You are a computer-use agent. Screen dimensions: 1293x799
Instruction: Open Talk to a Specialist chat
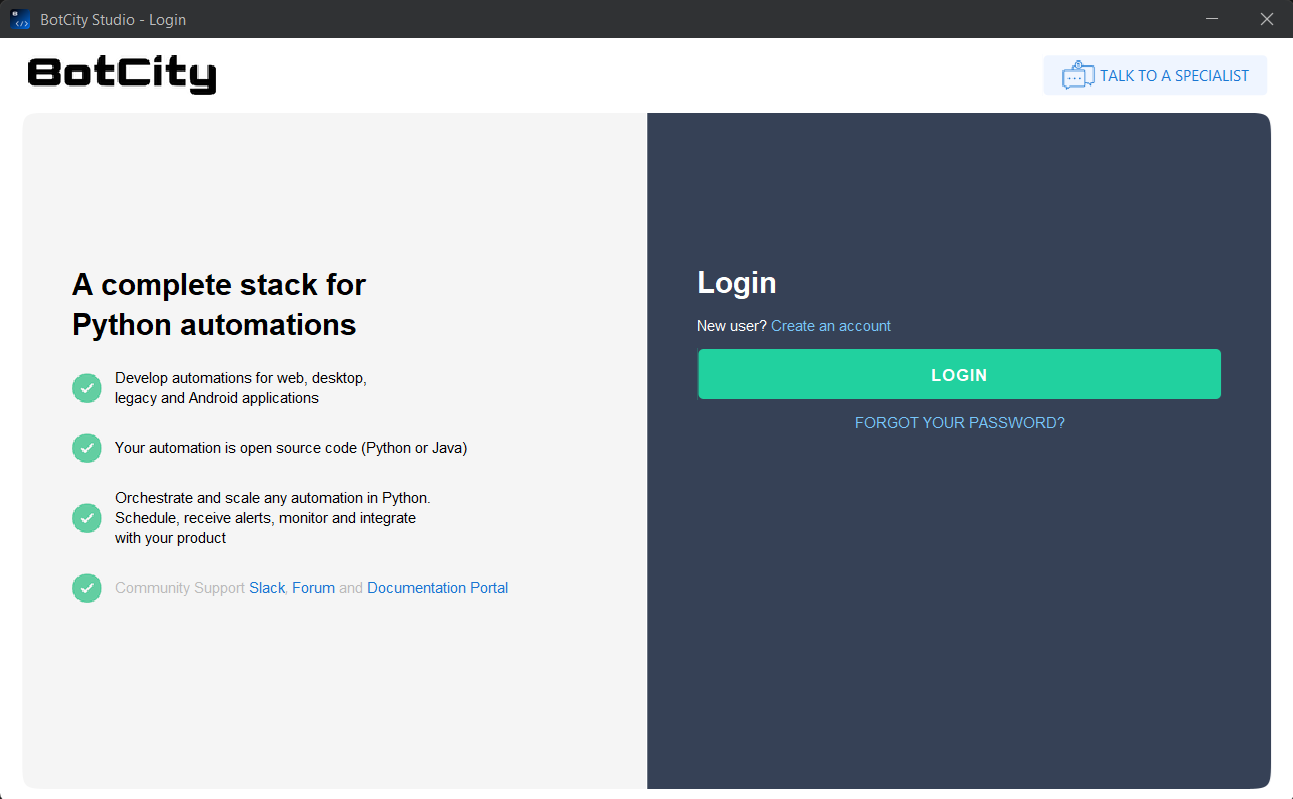(1155, 76)
